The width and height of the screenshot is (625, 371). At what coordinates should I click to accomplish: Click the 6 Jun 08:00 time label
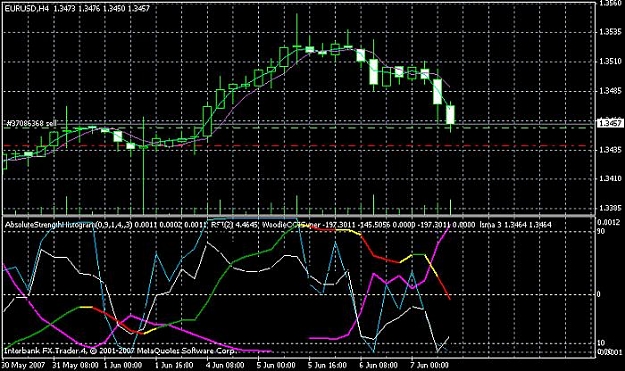coord(378,365)
